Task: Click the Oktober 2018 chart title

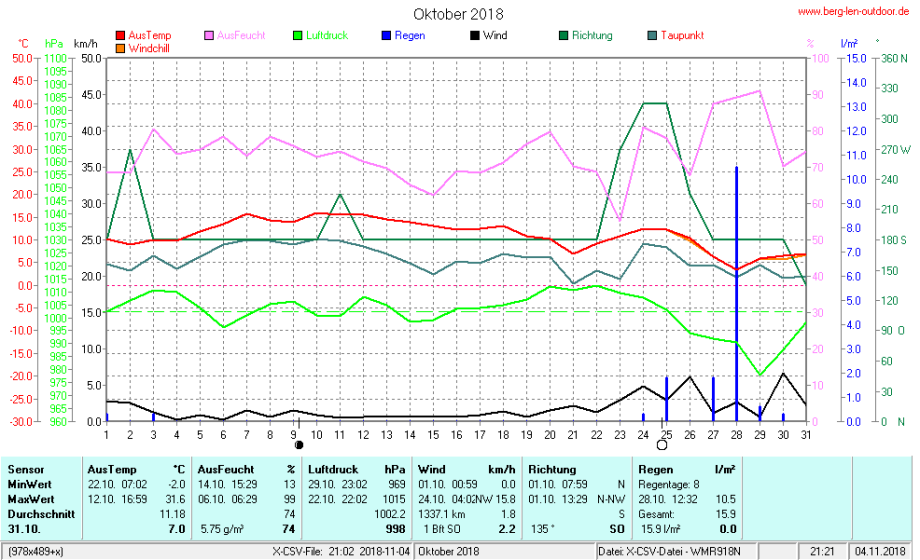Action: (x=459, y=15)
